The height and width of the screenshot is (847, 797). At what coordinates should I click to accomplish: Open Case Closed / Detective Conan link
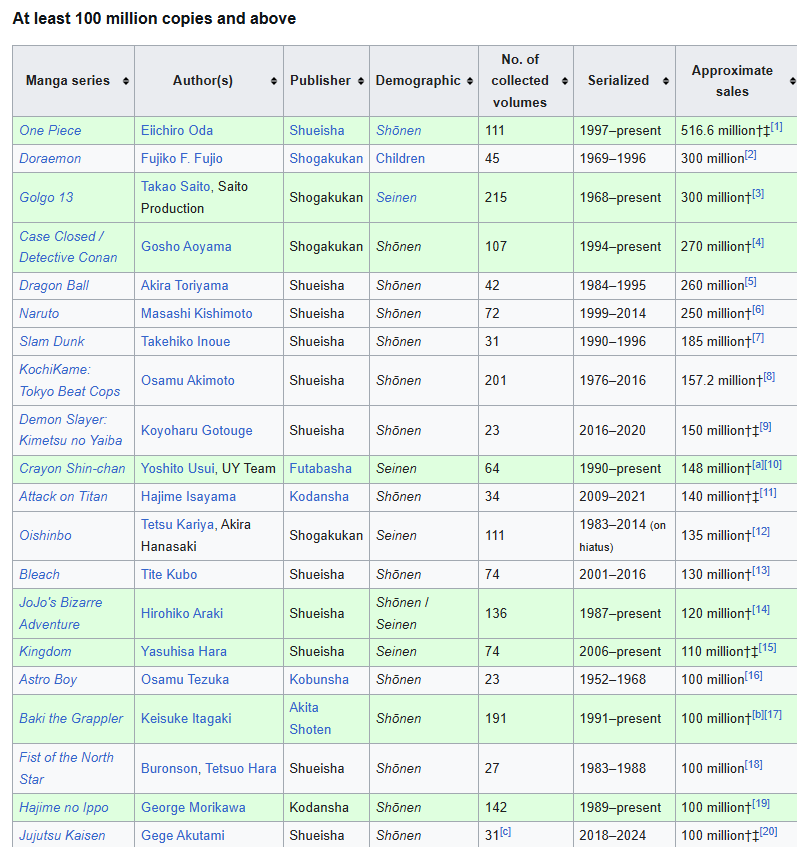click(x=68, y=247)
